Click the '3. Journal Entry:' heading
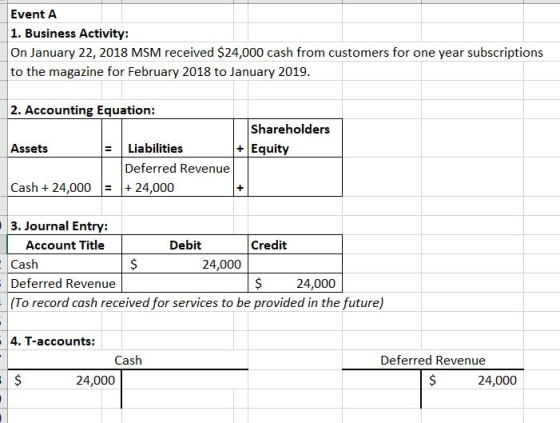The width and height of the screenshot is (560, 423). [x=59, y=226]
